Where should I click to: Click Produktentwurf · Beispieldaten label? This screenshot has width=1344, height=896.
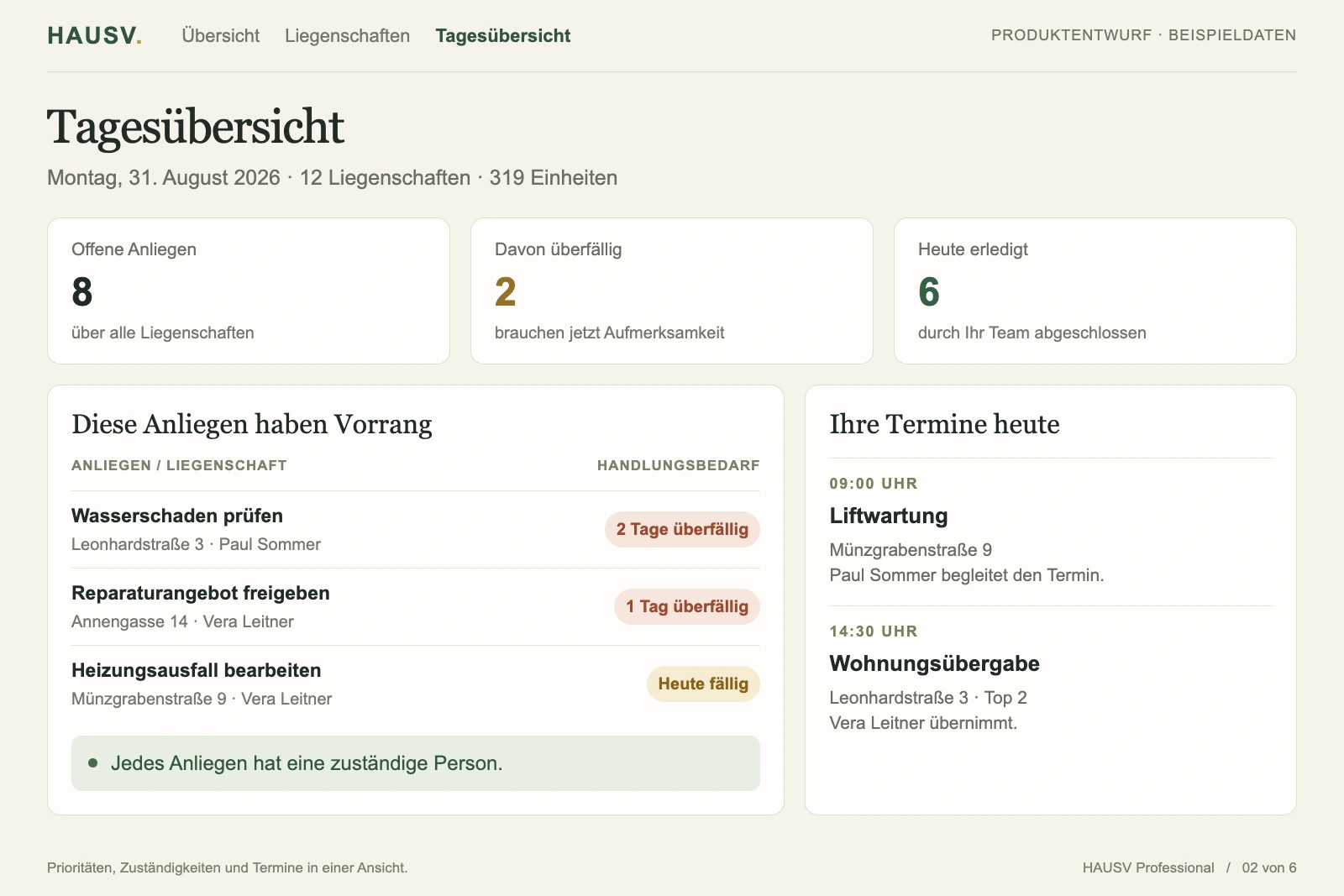[x=1143, y=35]
